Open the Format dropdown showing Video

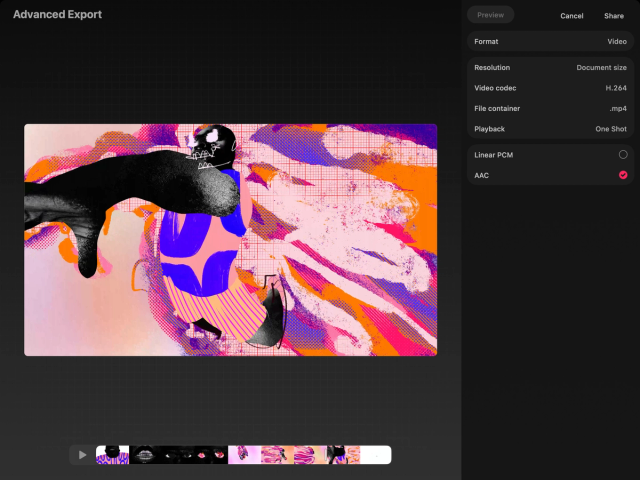click(550, 41)
